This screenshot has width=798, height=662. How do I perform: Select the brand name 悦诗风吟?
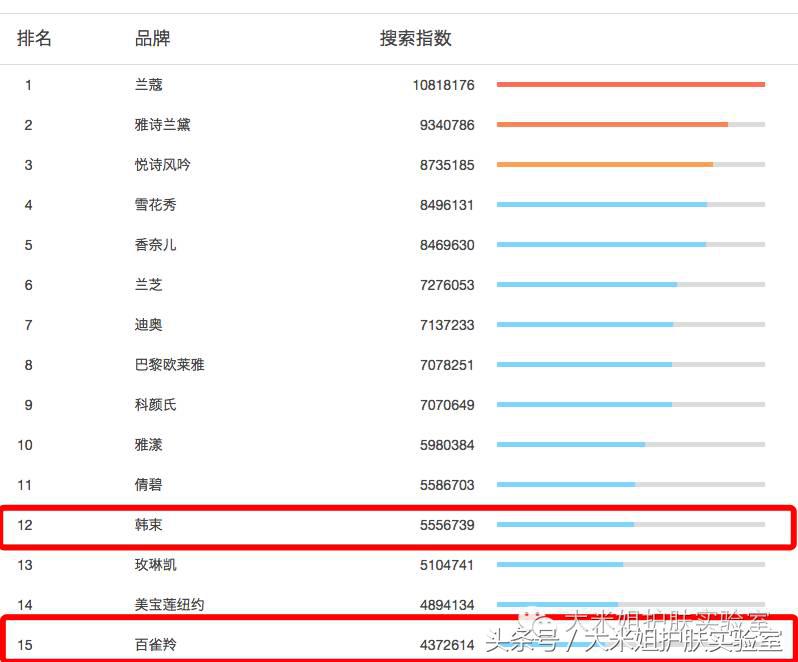(x=162, y=165)
